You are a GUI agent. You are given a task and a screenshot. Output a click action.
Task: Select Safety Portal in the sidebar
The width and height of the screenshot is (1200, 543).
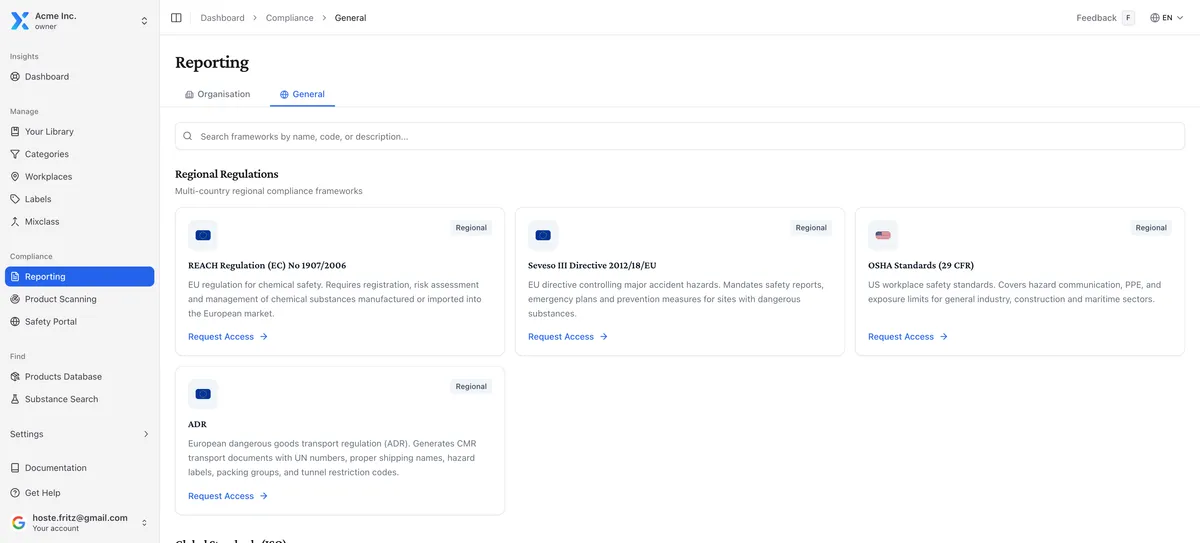pyautogui.click(x=80, y=322)
